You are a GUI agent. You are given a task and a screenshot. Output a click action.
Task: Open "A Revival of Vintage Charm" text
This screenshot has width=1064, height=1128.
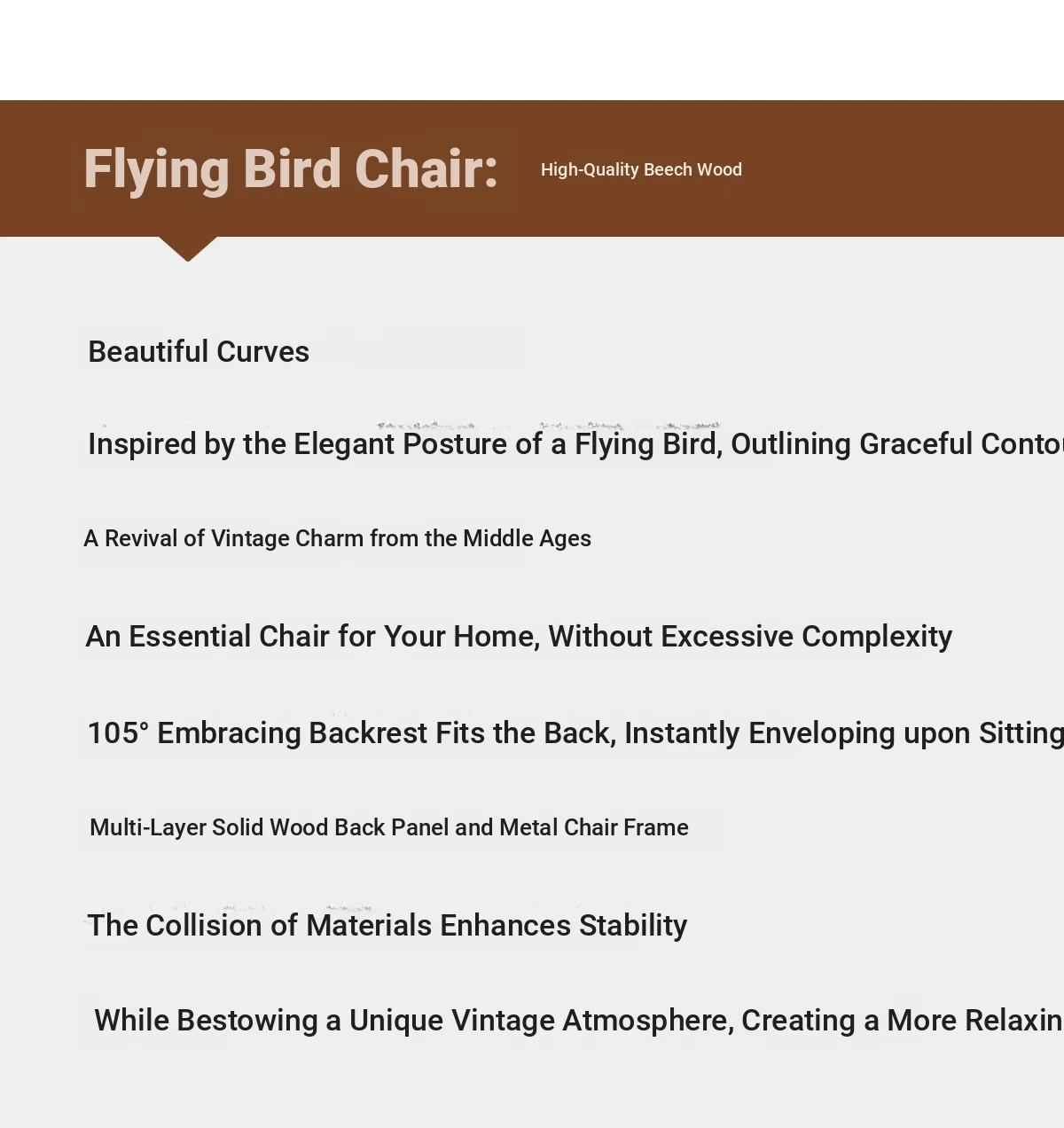[x=337, y=538]
